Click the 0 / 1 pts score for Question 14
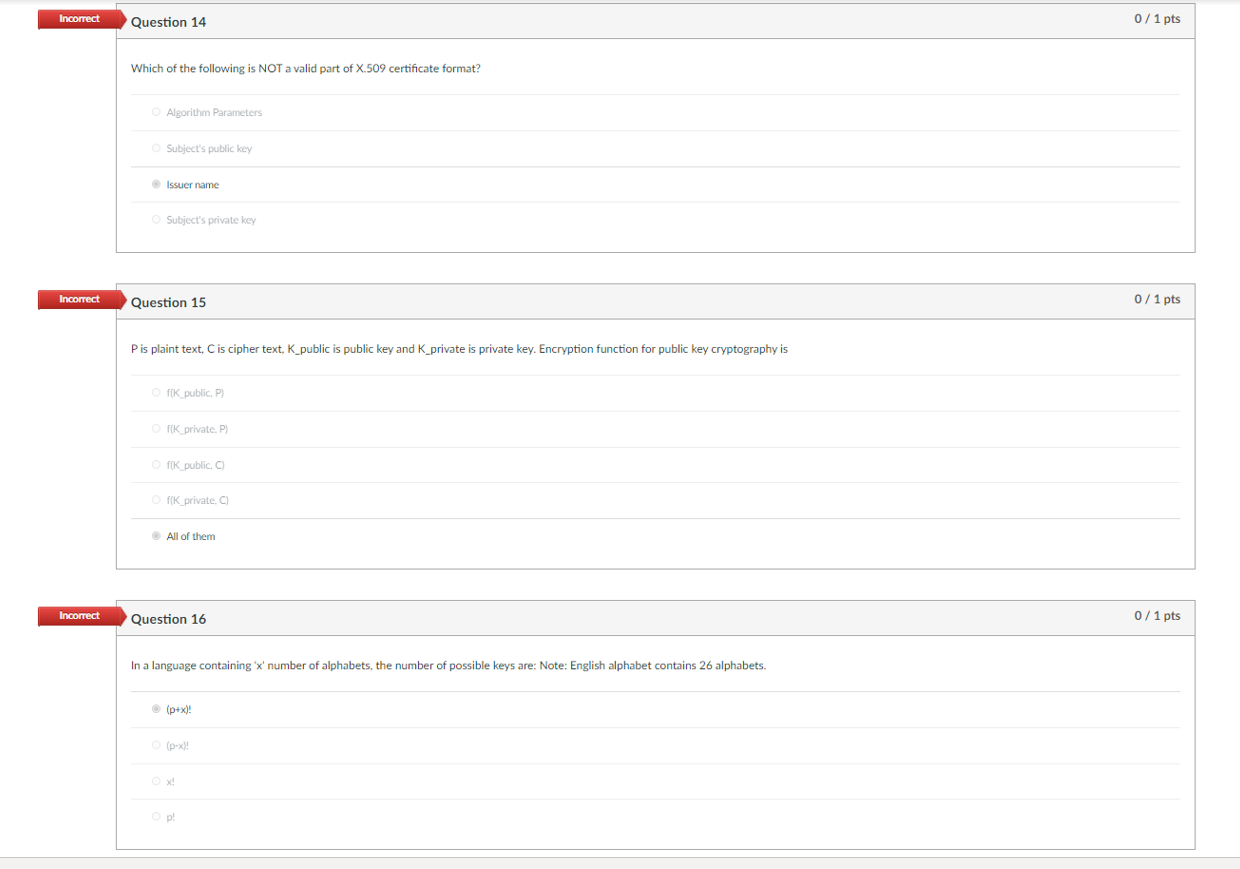 coord(1157,19)
